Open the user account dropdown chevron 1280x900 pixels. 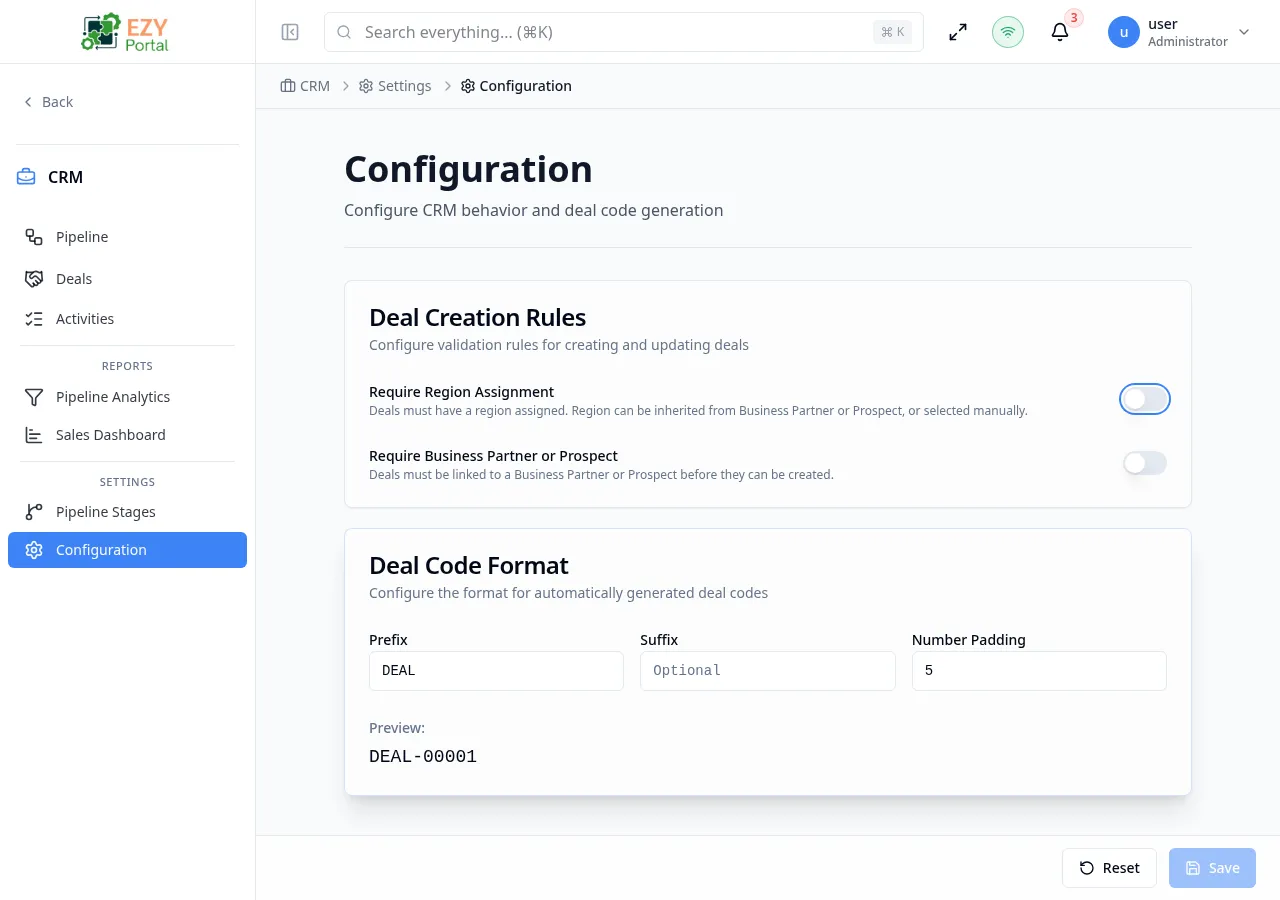(x=1244, y=32)
